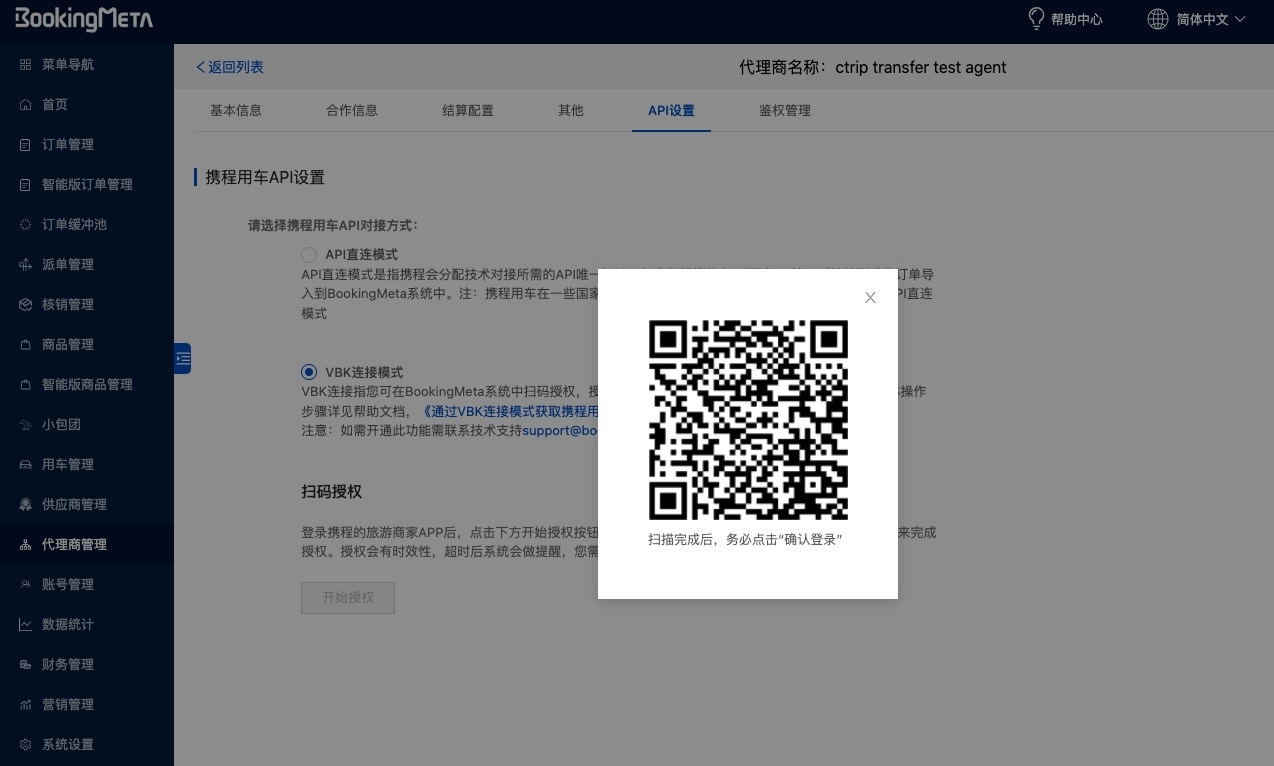This screenshot has height=766, width=1274.
Task: Click the QR code image
Action: (x=748, y=420)
